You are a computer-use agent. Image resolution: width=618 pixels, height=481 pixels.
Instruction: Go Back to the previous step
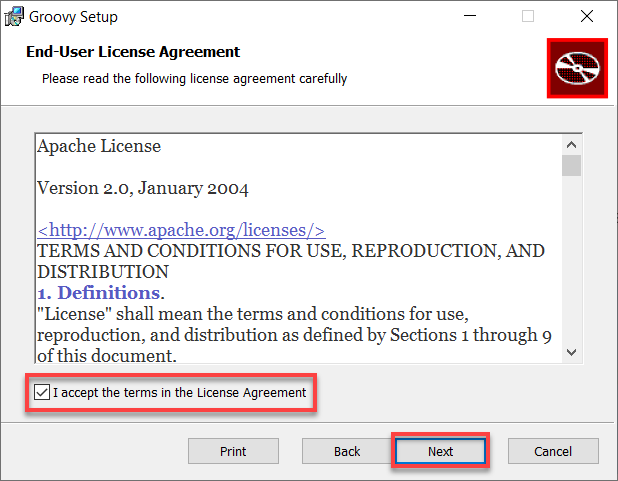(x=347, y=451)
